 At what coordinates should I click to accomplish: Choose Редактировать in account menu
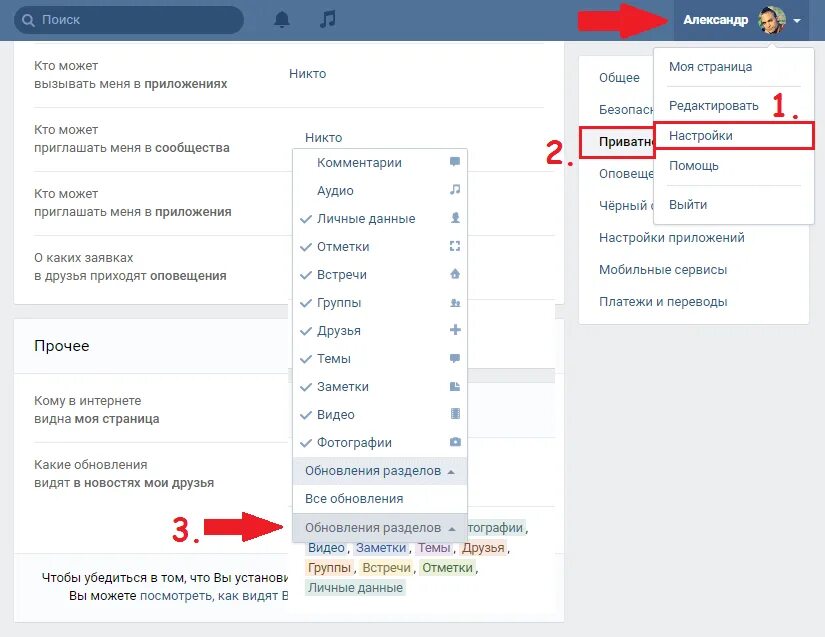[x=713, y=106]
